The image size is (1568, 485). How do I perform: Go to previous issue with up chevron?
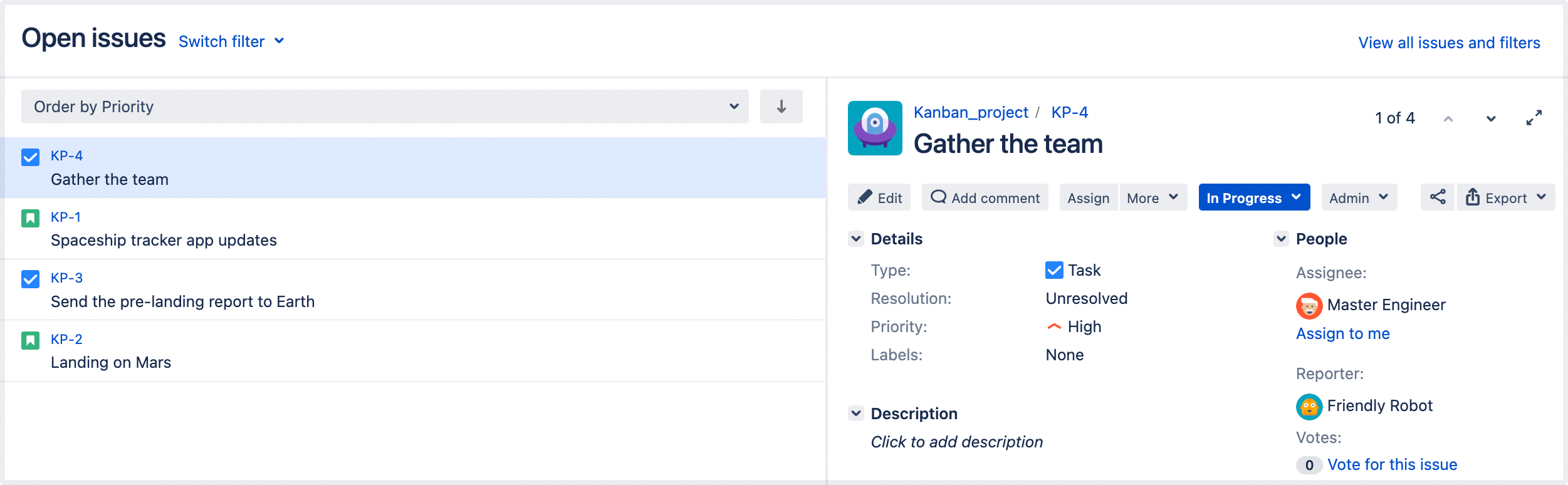click(x=1448, y=118)
